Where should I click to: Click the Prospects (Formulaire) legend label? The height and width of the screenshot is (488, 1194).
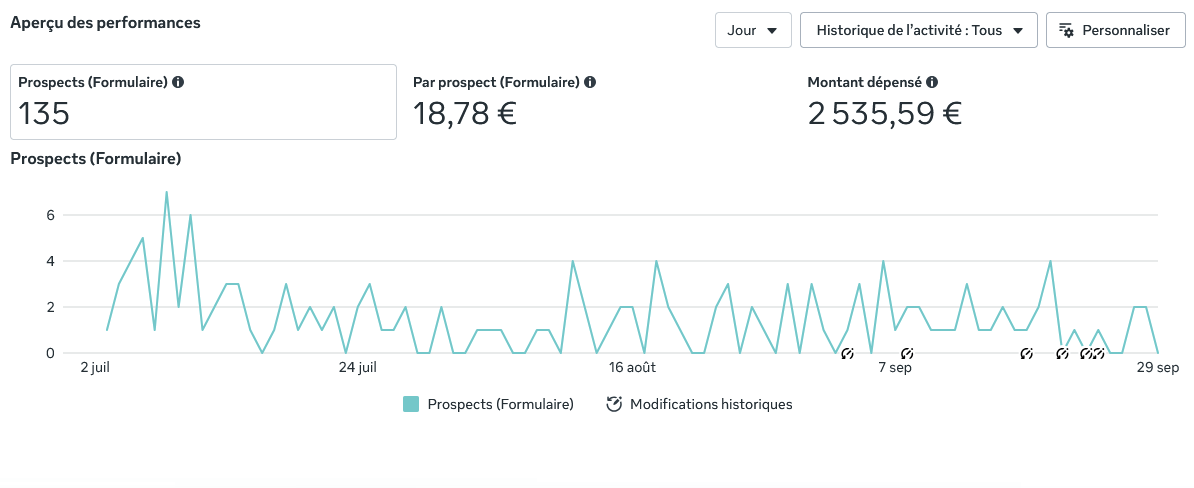pos(500,404)
